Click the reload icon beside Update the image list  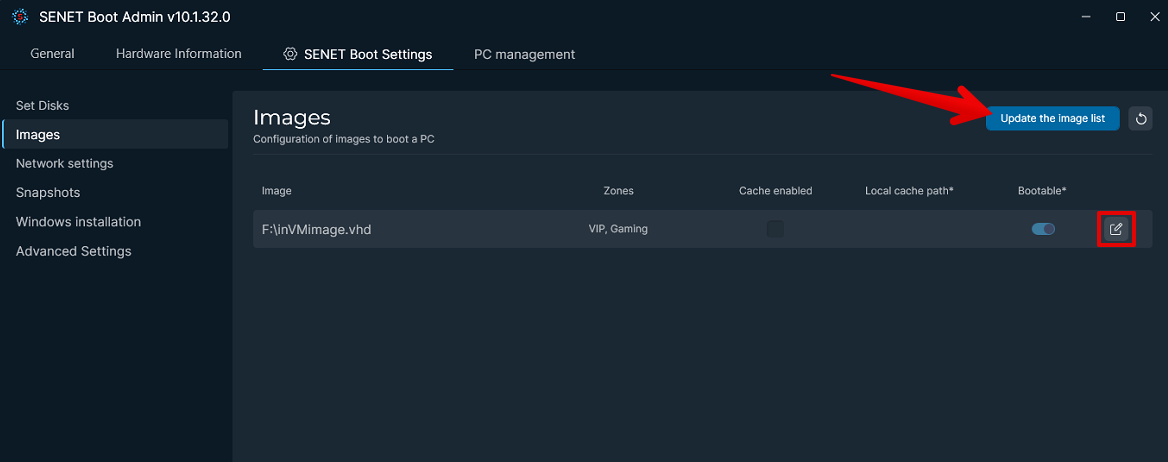[x=1140, y=118]
